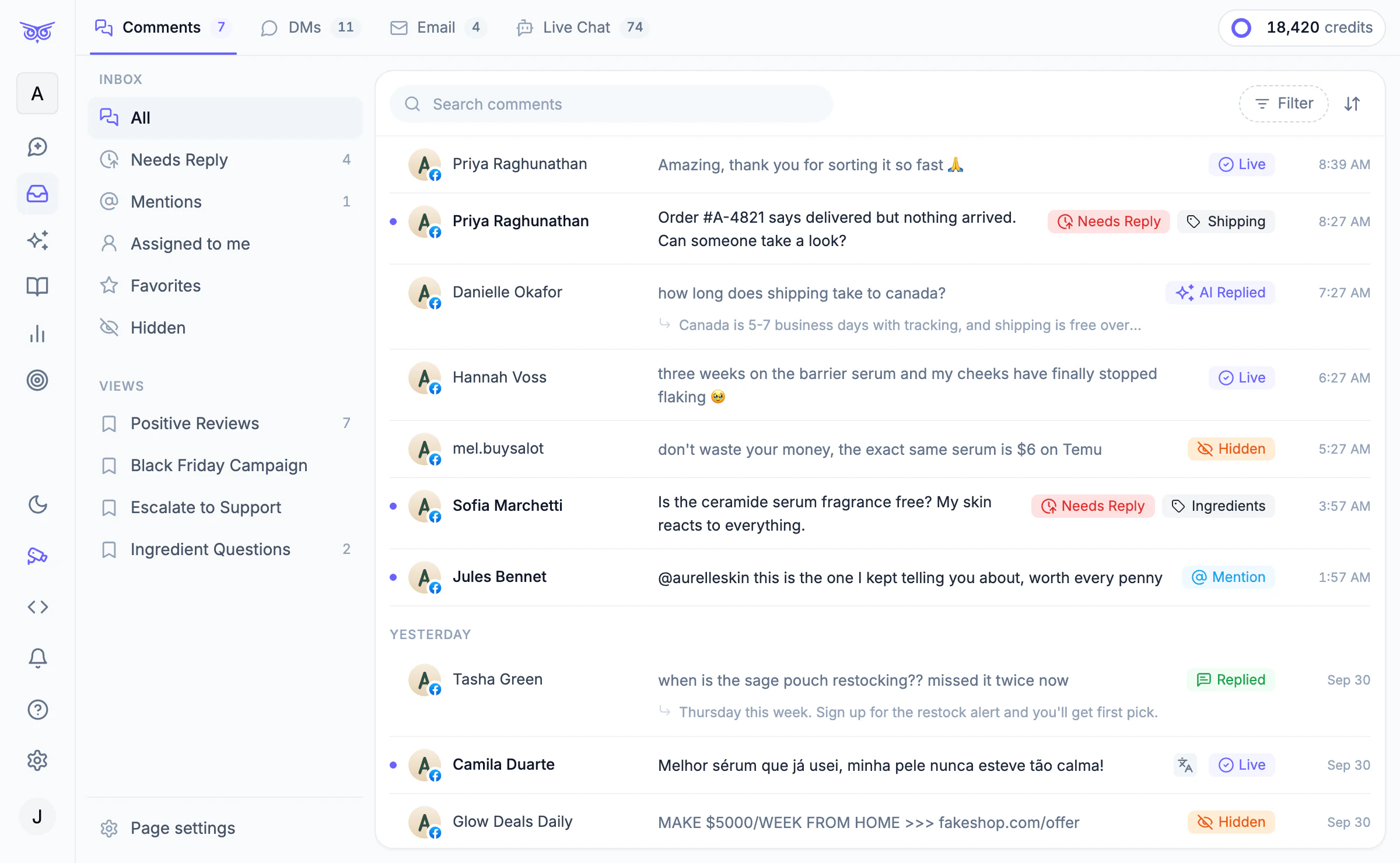Open the Filter dropdown
This screenshot has width=1400, height=863.
click(1283, 104)
